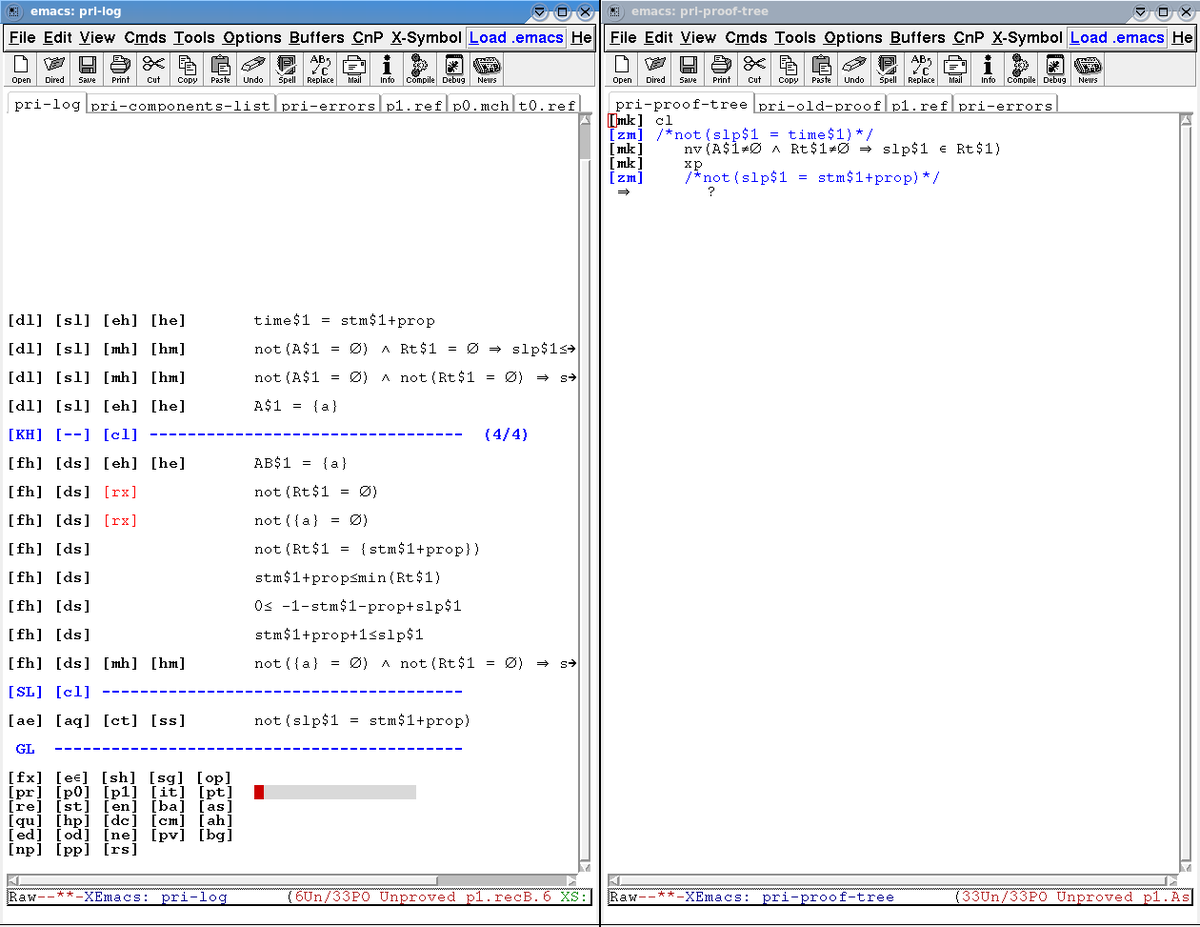
Task: Click [ss] button on the goal line
Action: pos(168,720)
